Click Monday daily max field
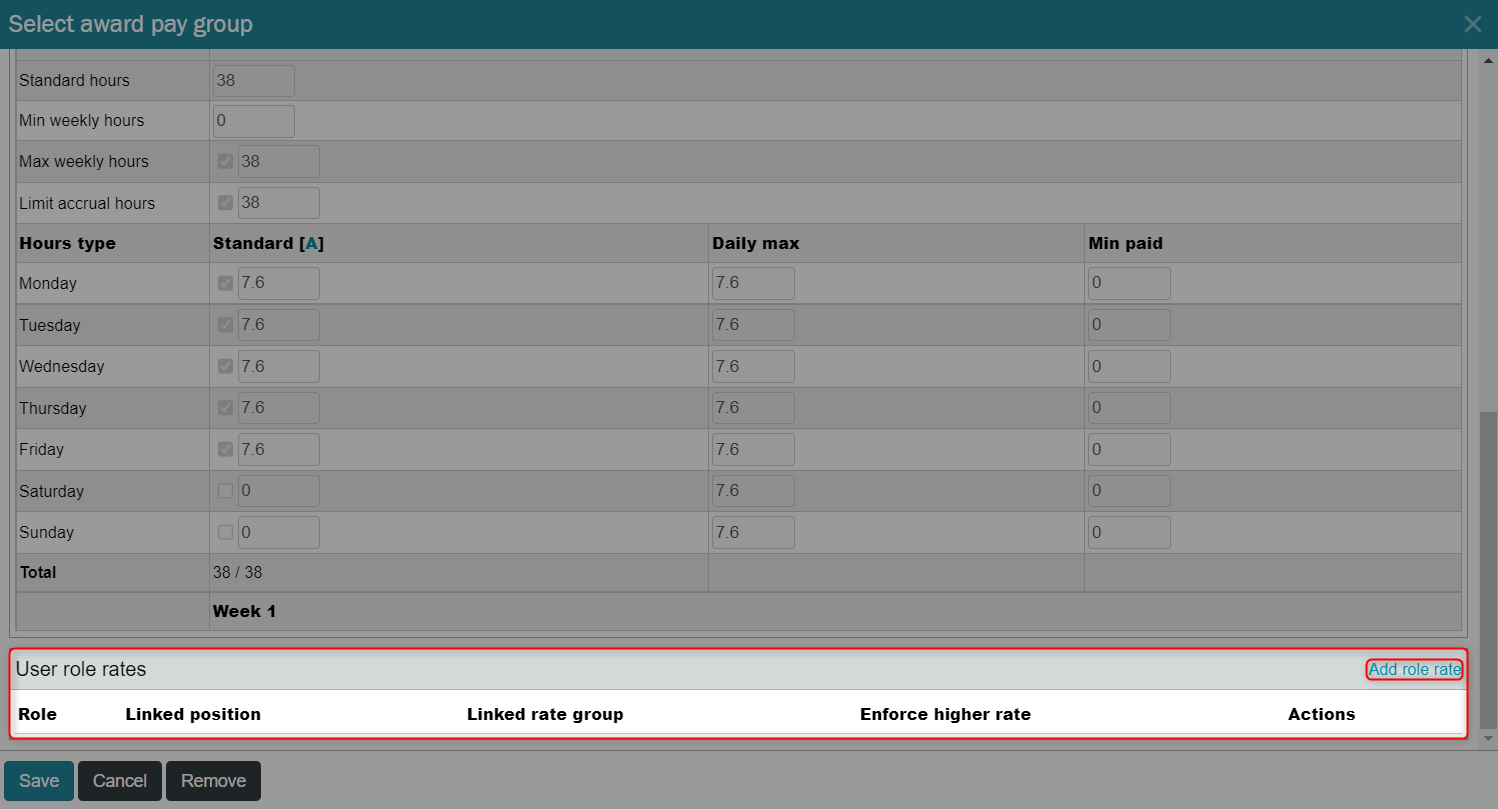Image resolution: width=1498 pixels, height=809 pixels. tap(753, 284)
